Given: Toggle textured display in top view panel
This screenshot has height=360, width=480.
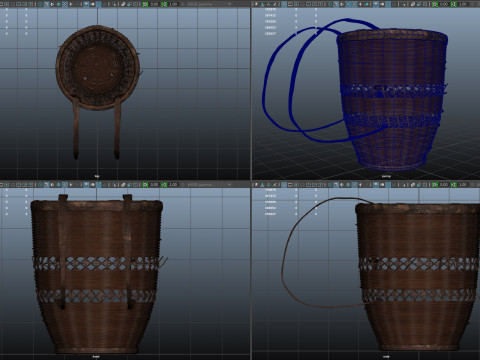Looking at the screenshot, I should tap(65, 4).
